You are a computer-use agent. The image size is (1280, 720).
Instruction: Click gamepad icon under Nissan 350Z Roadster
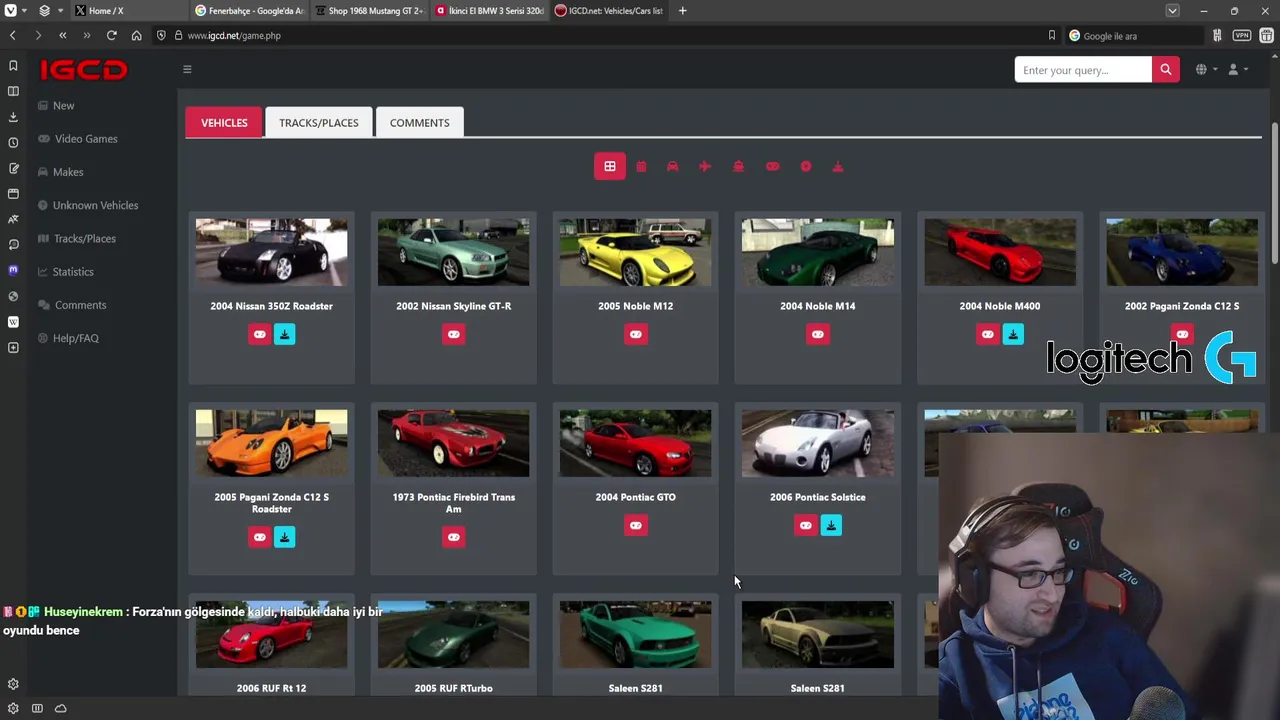point(259,334)
